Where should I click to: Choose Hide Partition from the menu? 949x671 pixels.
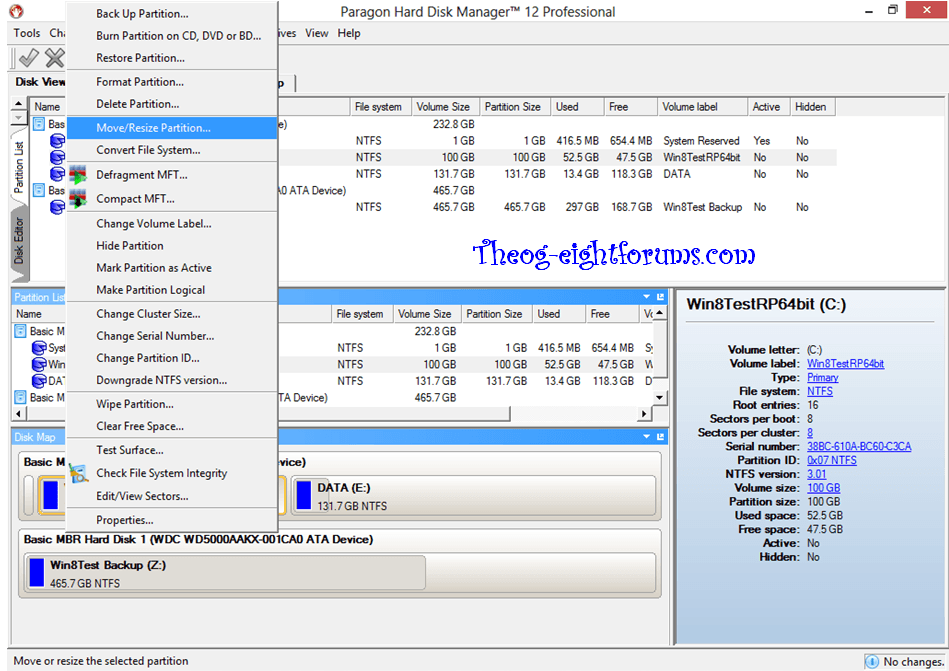pyautogui.click(x=172, y=246)
